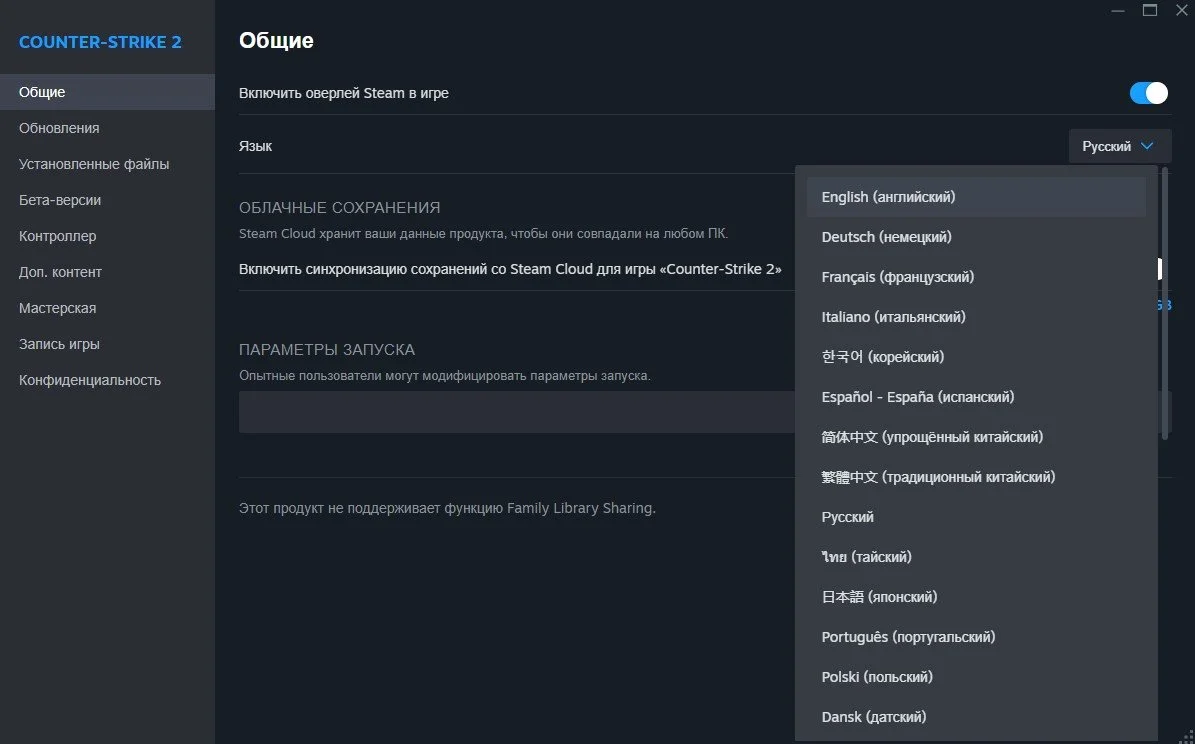Switch to the Доп. контент tab

pyautogui.click(x=107, y=272)
